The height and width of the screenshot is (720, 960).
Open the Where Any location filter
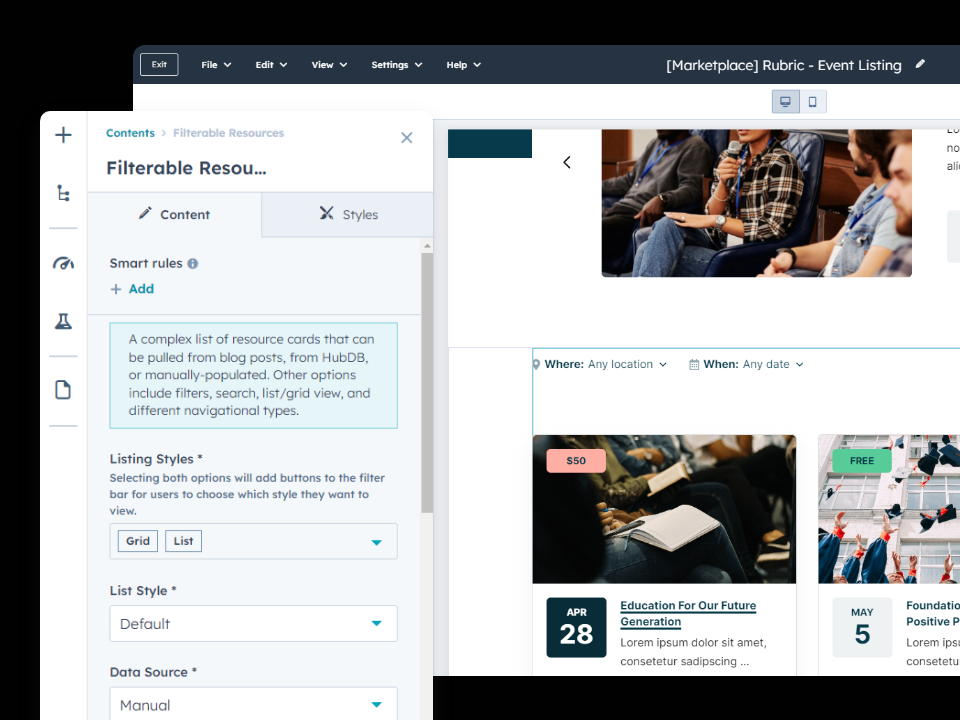coord(600,365)
